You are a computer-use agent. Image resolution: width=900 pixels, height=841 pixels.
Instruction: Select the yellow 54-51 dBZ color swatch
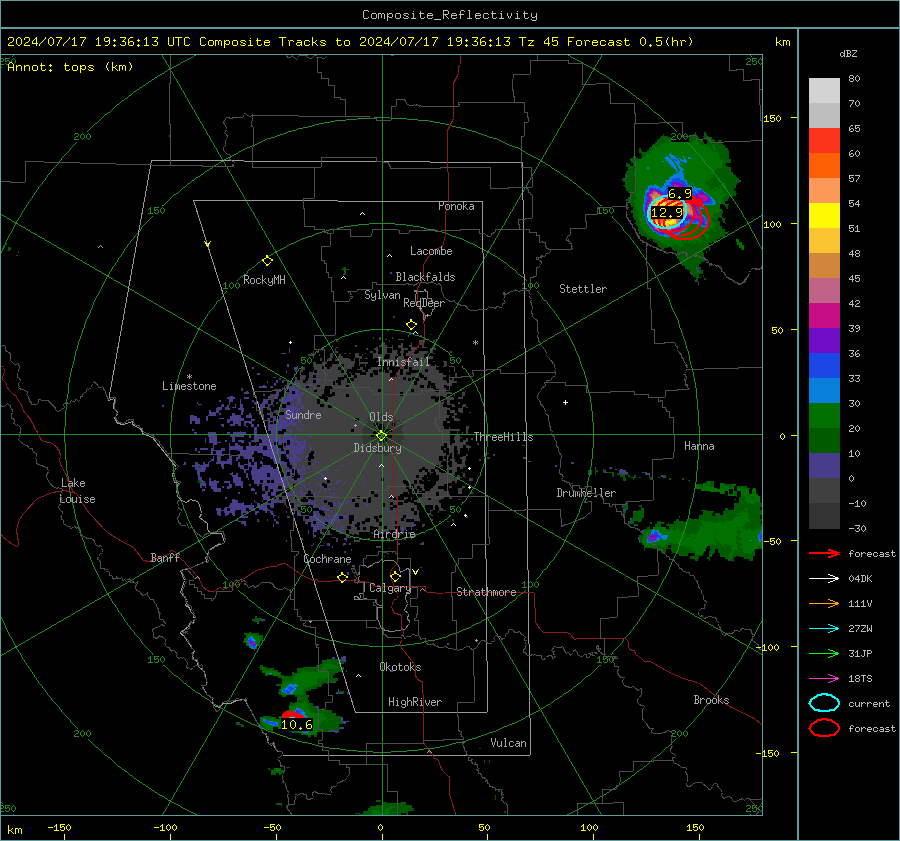[824, 216]
